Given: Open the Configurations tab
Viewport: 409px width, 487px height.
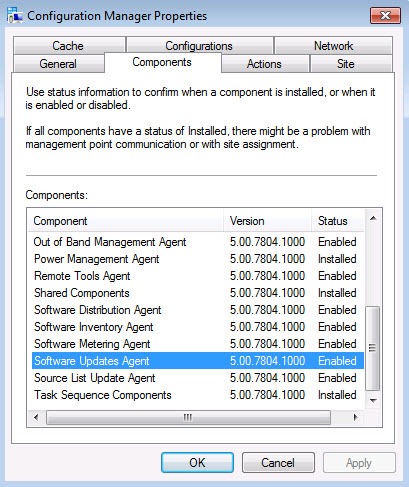Looking at the screenshot, I should tap(199, 46).
